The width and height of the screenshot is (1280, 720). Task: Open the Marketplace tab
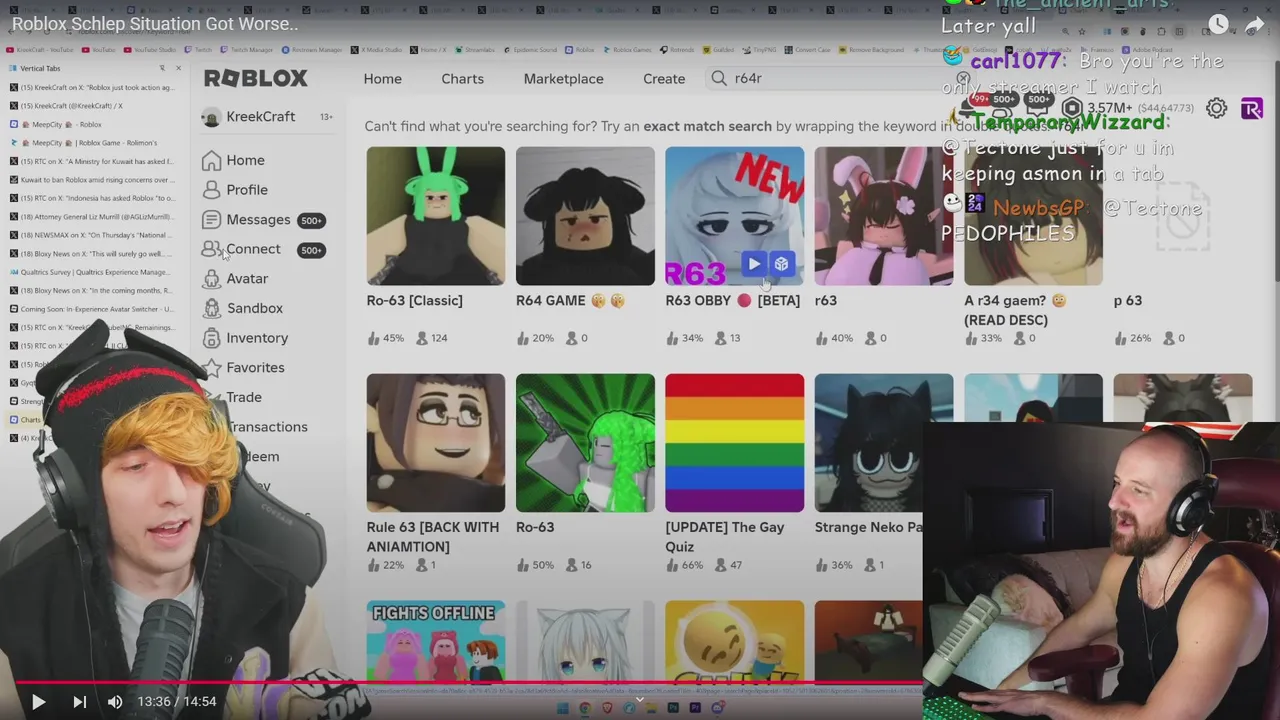563,79
